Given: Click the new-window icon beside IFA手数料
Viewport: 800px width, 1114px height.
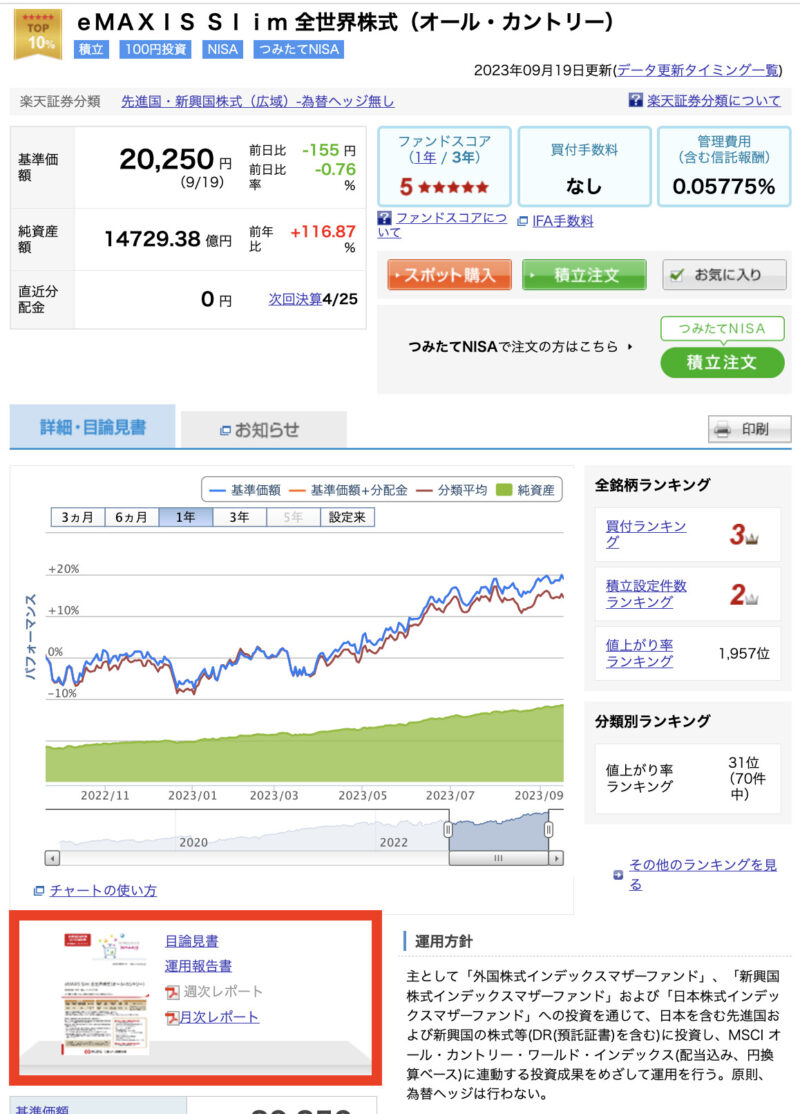Looking at the screenshot, I should (522, 222).
